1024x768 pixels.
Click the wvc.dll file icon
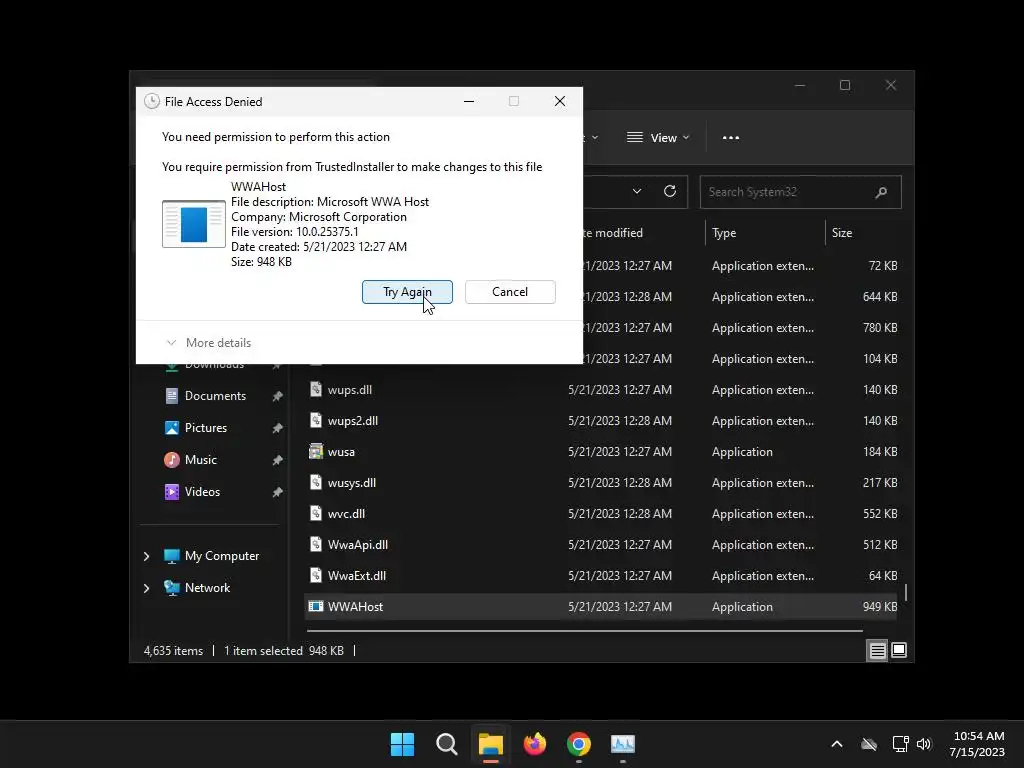click(x=316, y=513)
